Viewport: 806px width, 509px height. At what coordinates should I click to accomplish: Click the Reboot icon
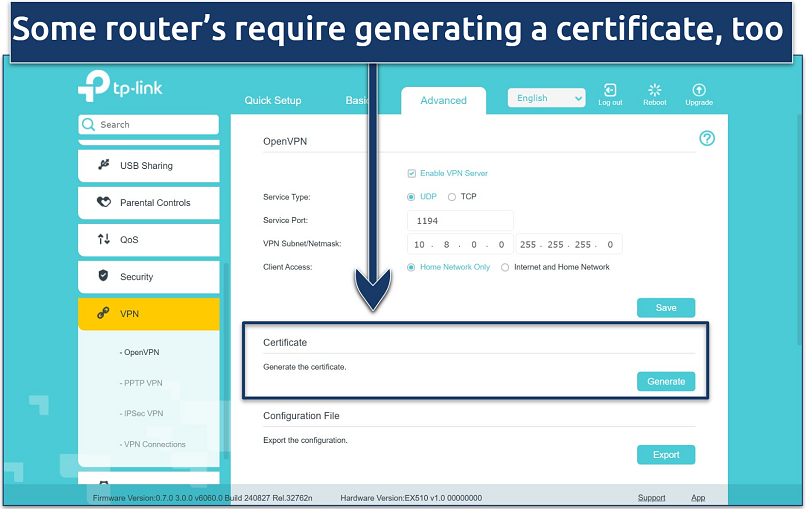coord(655,91)
